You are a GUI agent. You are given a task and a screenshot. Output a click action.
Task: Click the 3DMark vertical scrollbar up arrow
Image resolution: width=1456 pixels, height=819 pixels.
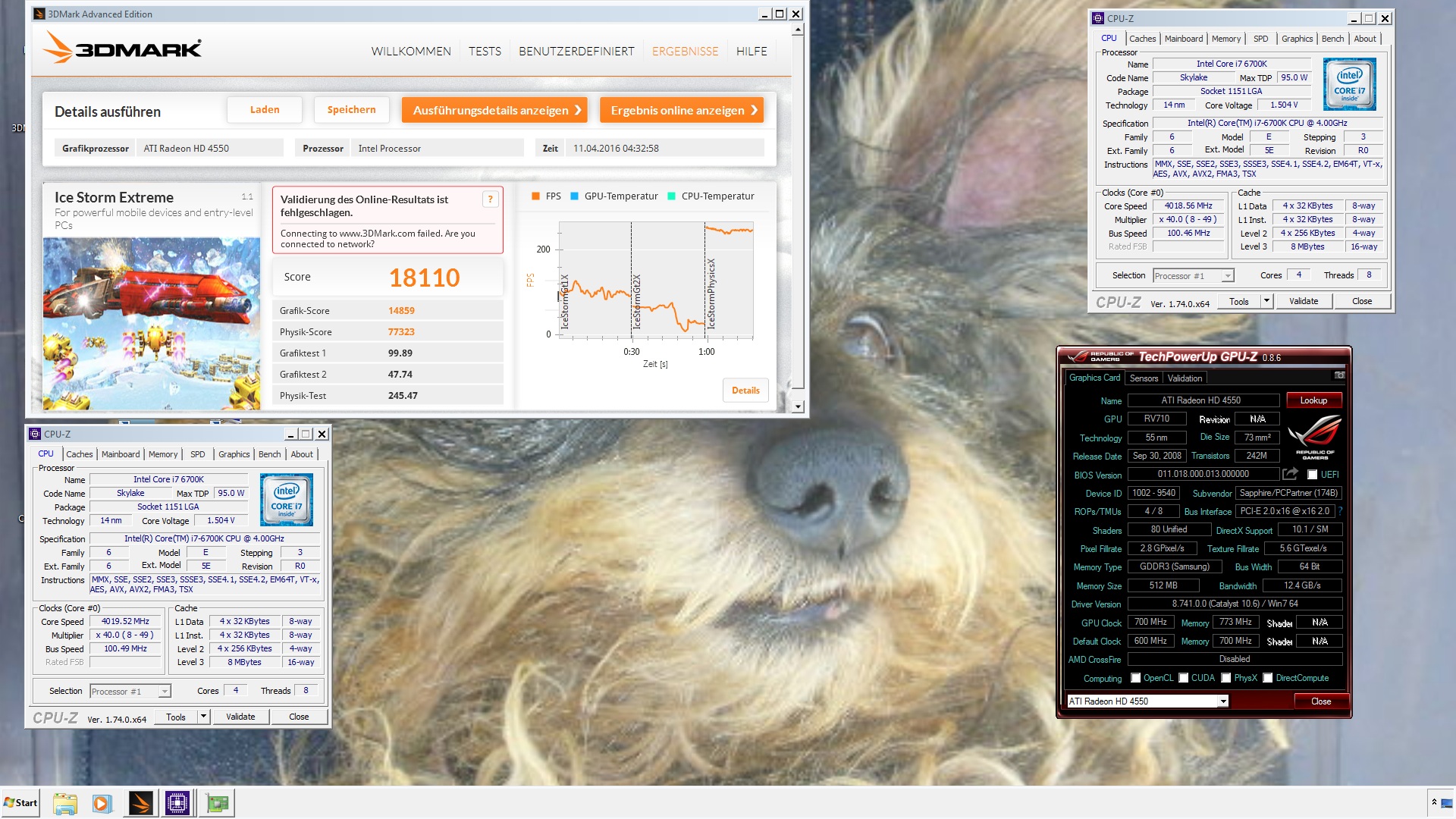[797, 30]
